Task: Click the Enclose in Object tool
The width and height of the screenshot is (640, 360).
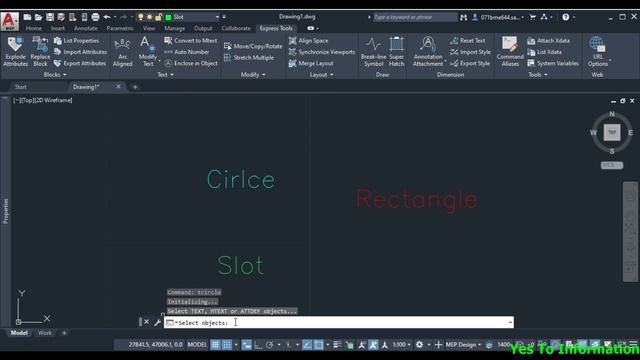Action: 191,63
